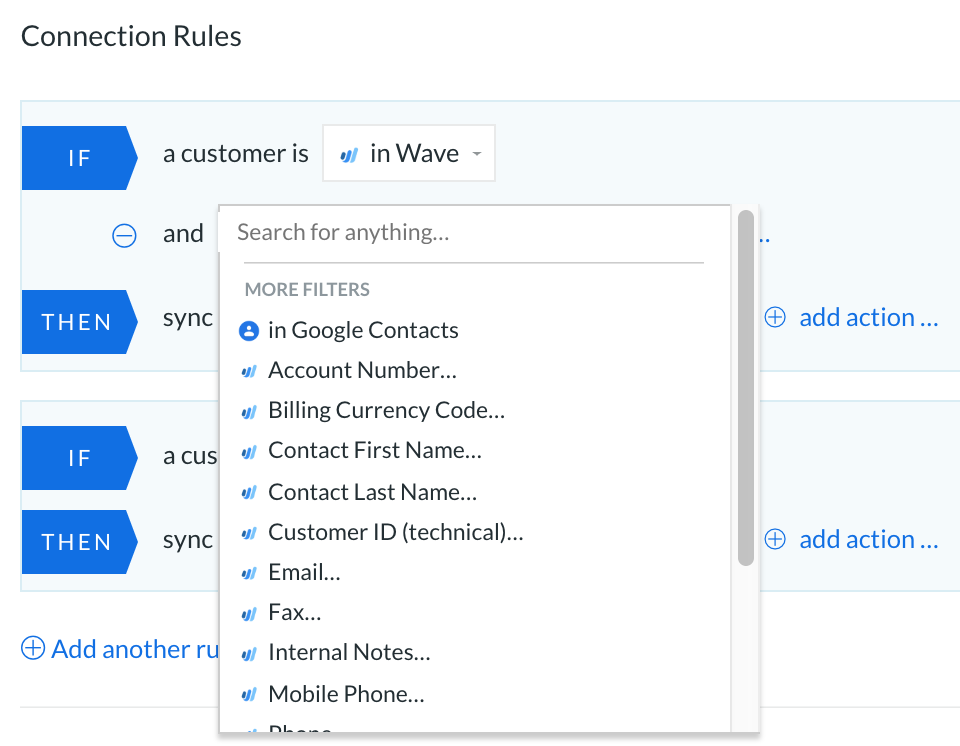Click the Wave icon in the dropdown button

pyautogui.click(x=349, y=155)
